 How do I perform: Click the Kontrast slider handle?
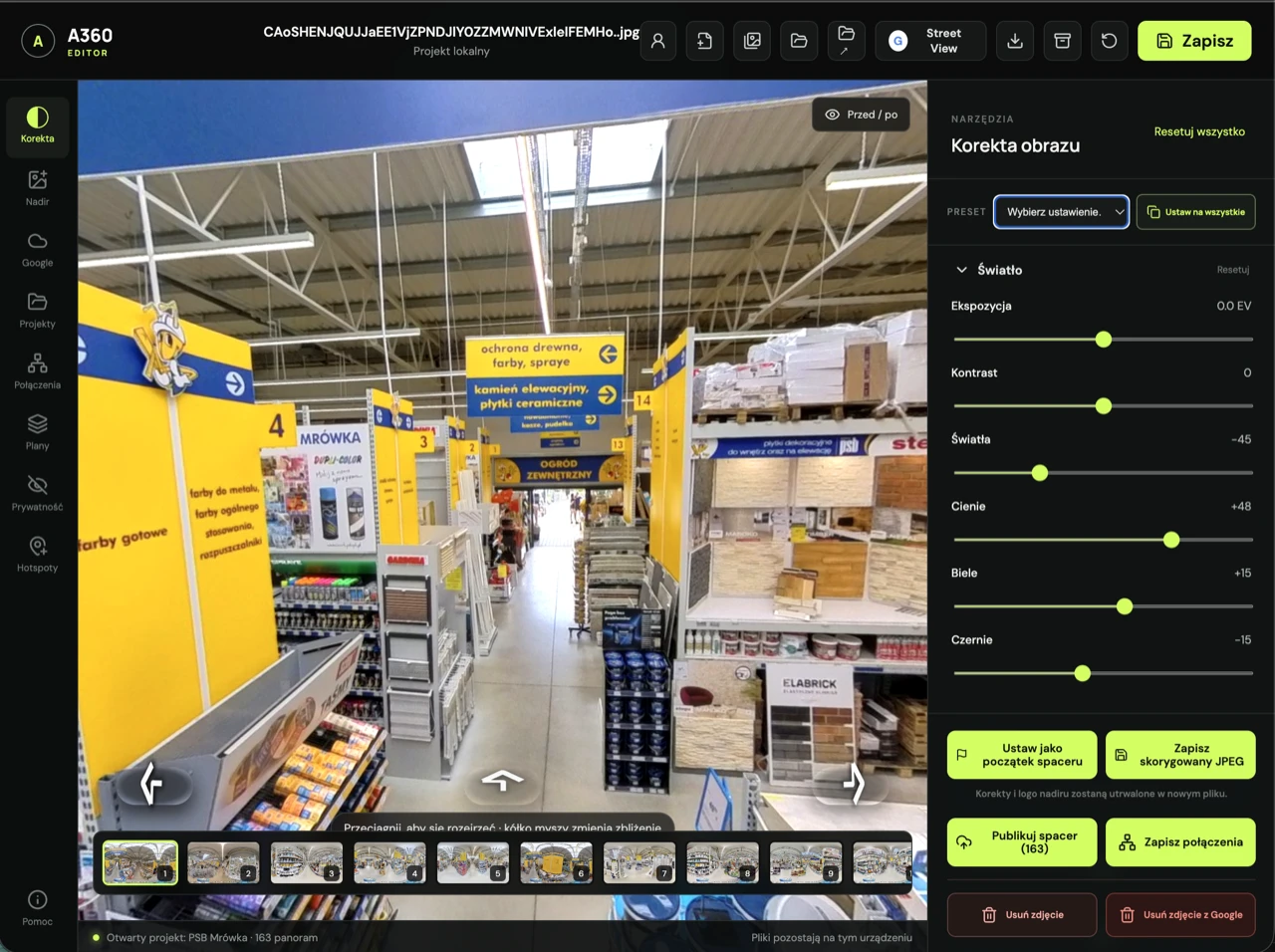(1104, 406)
